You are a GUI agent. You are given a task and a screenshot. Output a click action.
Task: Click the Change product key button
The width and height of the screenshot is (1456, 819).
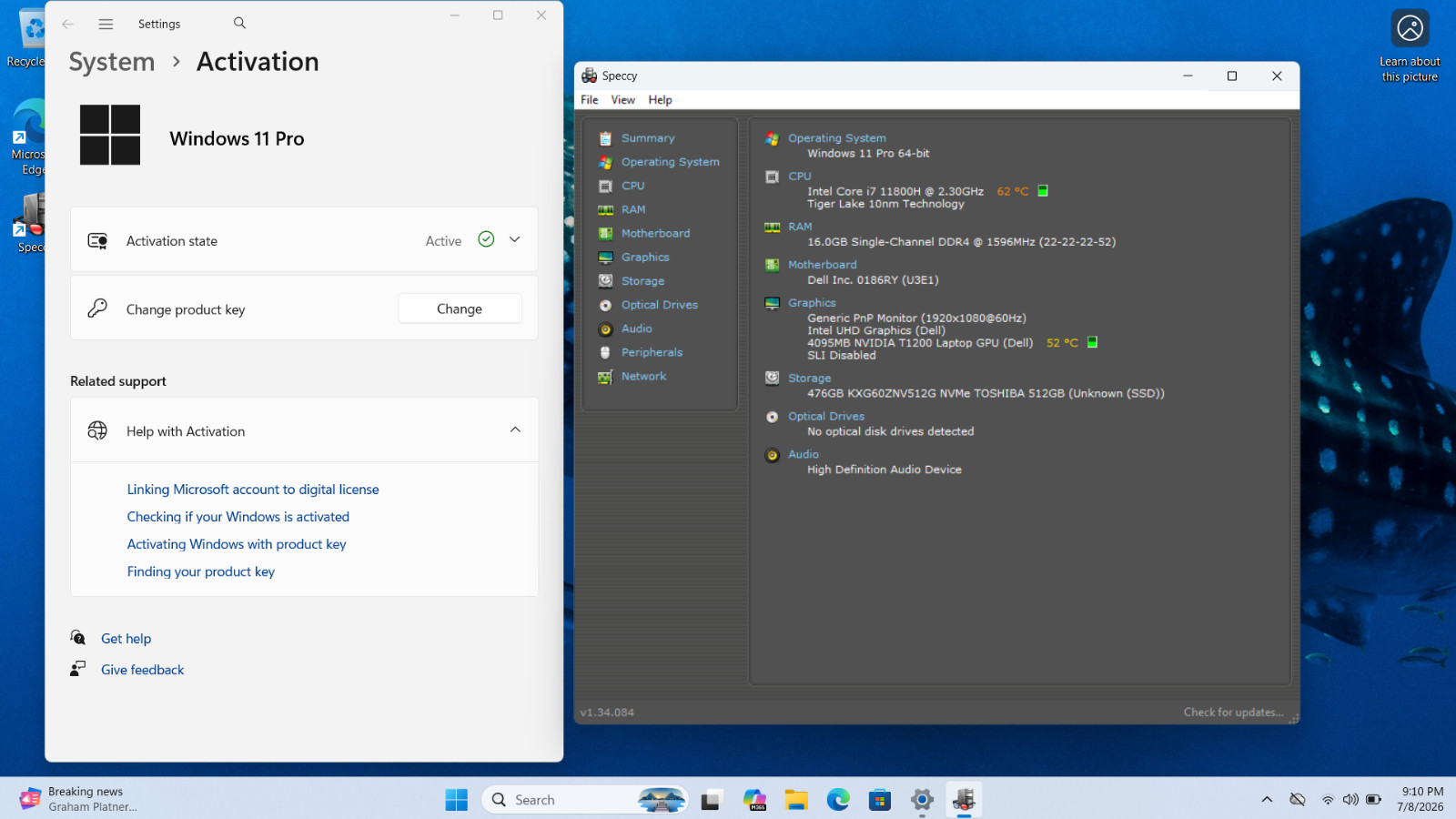click(460, 308)
